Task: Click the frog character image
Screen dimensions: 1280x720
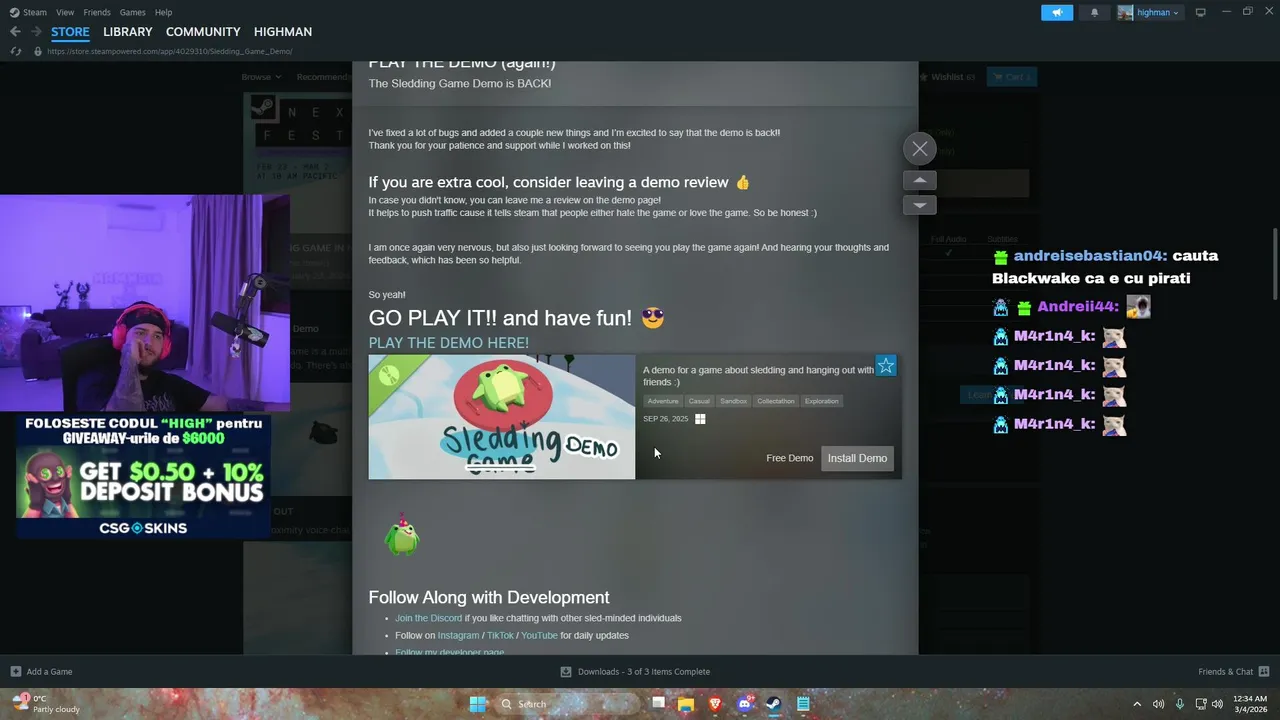Action: click(402, 535)
